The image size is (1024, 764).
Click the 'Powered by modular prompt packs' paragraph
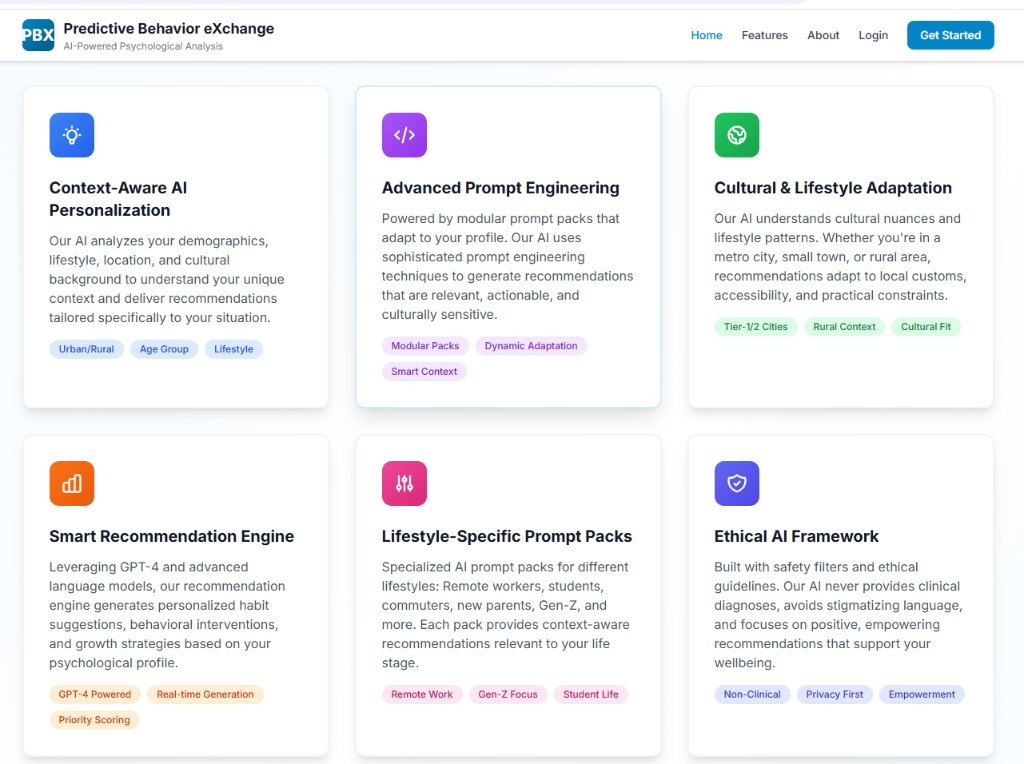point(507,266)
